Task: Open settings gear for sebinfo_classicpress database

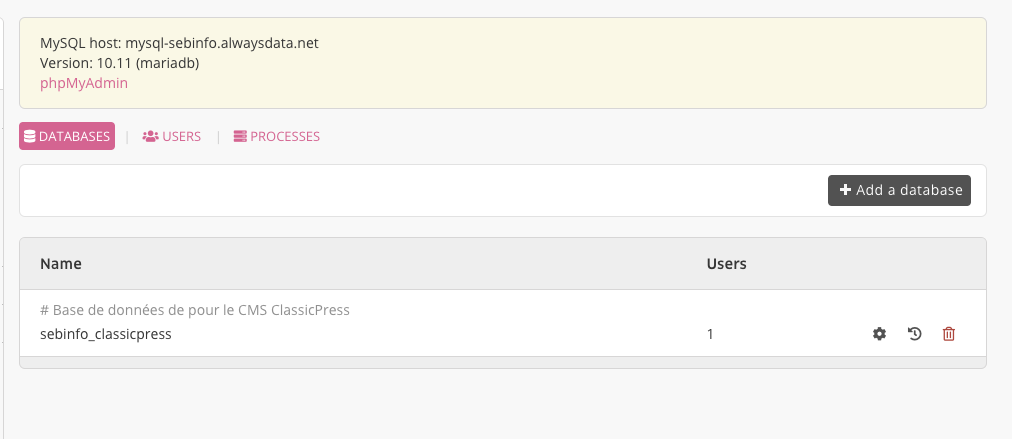Action: click(879, 334)
